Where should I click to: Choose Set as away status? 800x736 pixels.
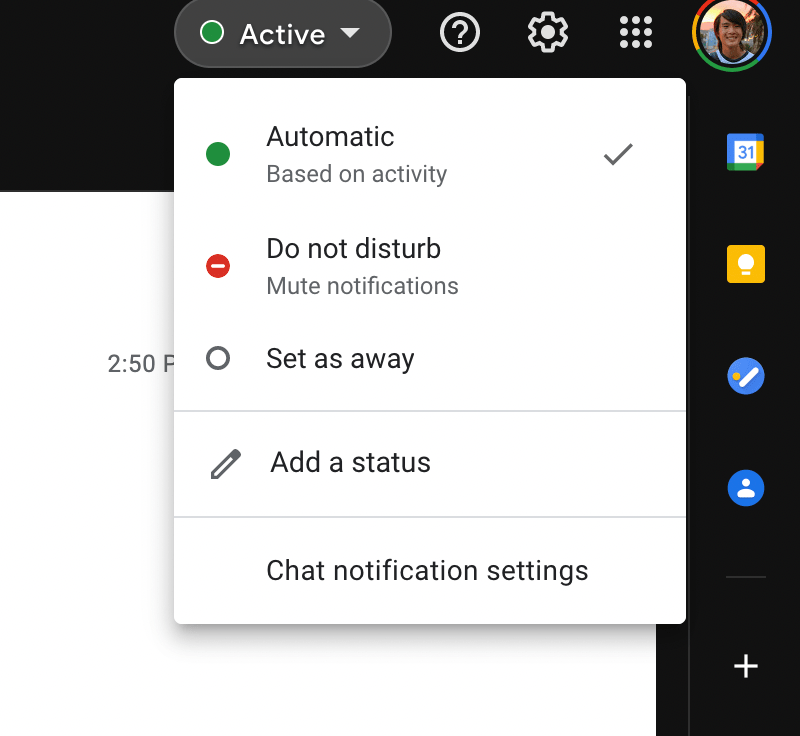click(x=340, y=359)
